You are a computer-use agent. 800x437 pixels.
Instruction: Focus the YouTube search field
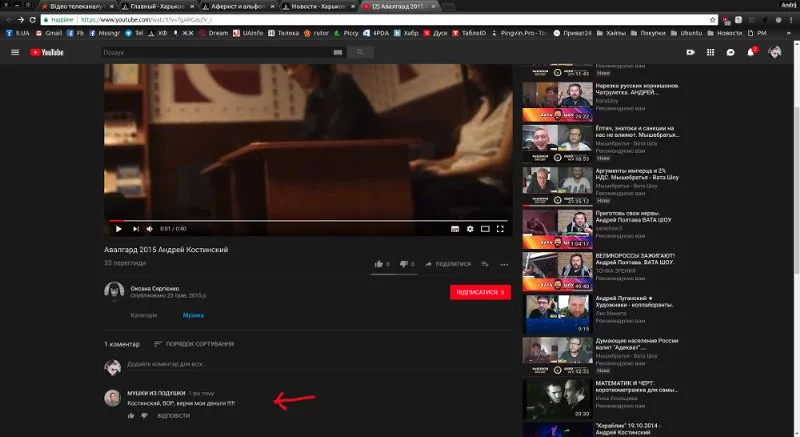point(217,53)
